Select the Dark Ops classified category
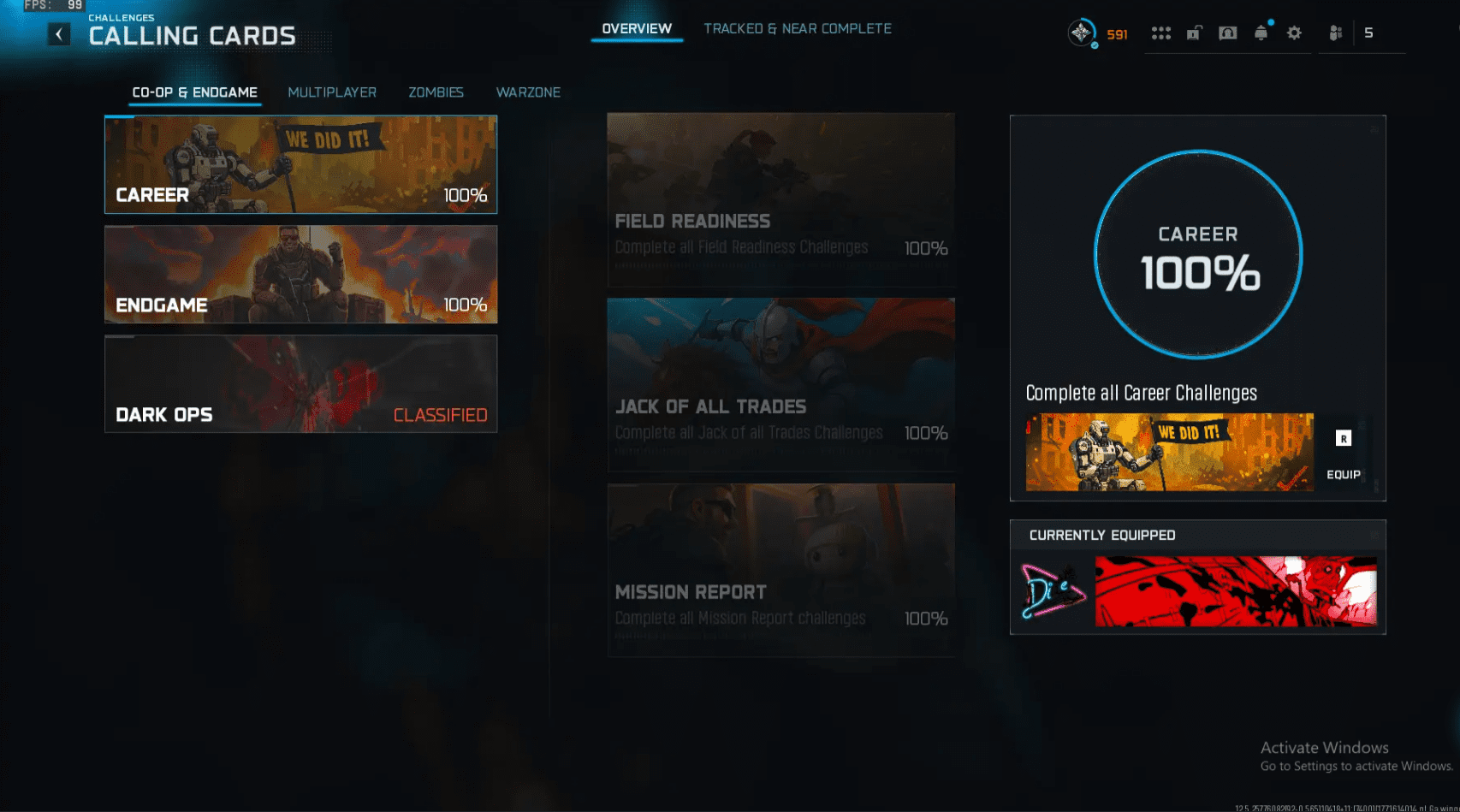Screen dimensions: 1460x812 click(300, 384)
